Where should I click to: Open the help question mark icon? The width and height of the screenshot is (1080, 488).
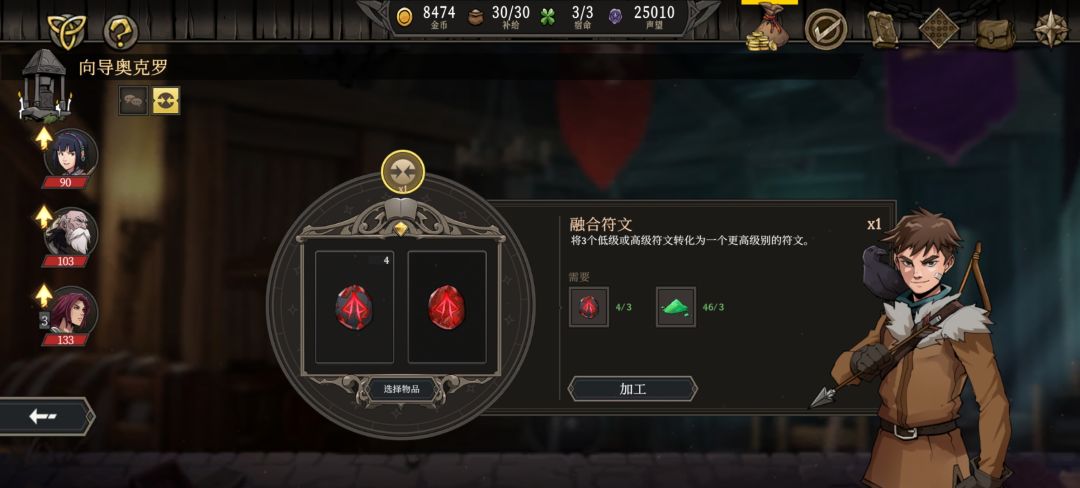click(x=121, y=32)
